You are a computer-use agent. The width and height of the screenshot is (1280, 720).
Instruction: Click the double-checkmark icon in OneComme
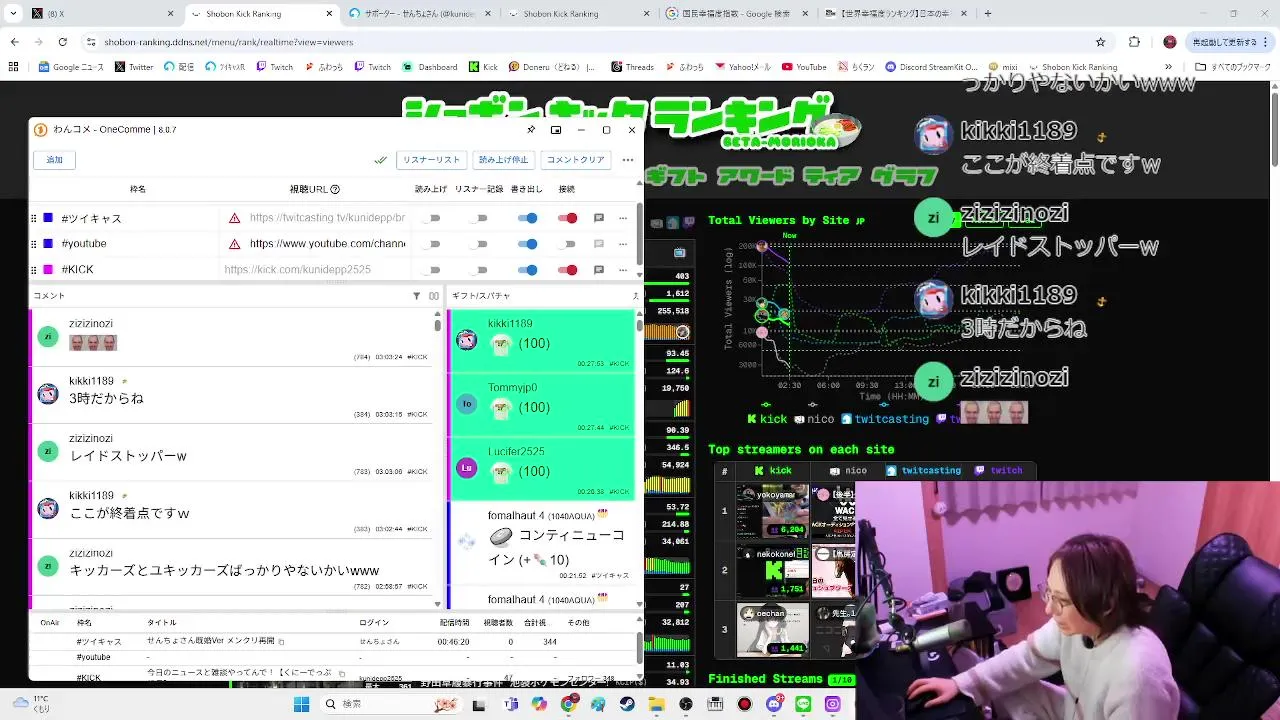tap(380, 160)
